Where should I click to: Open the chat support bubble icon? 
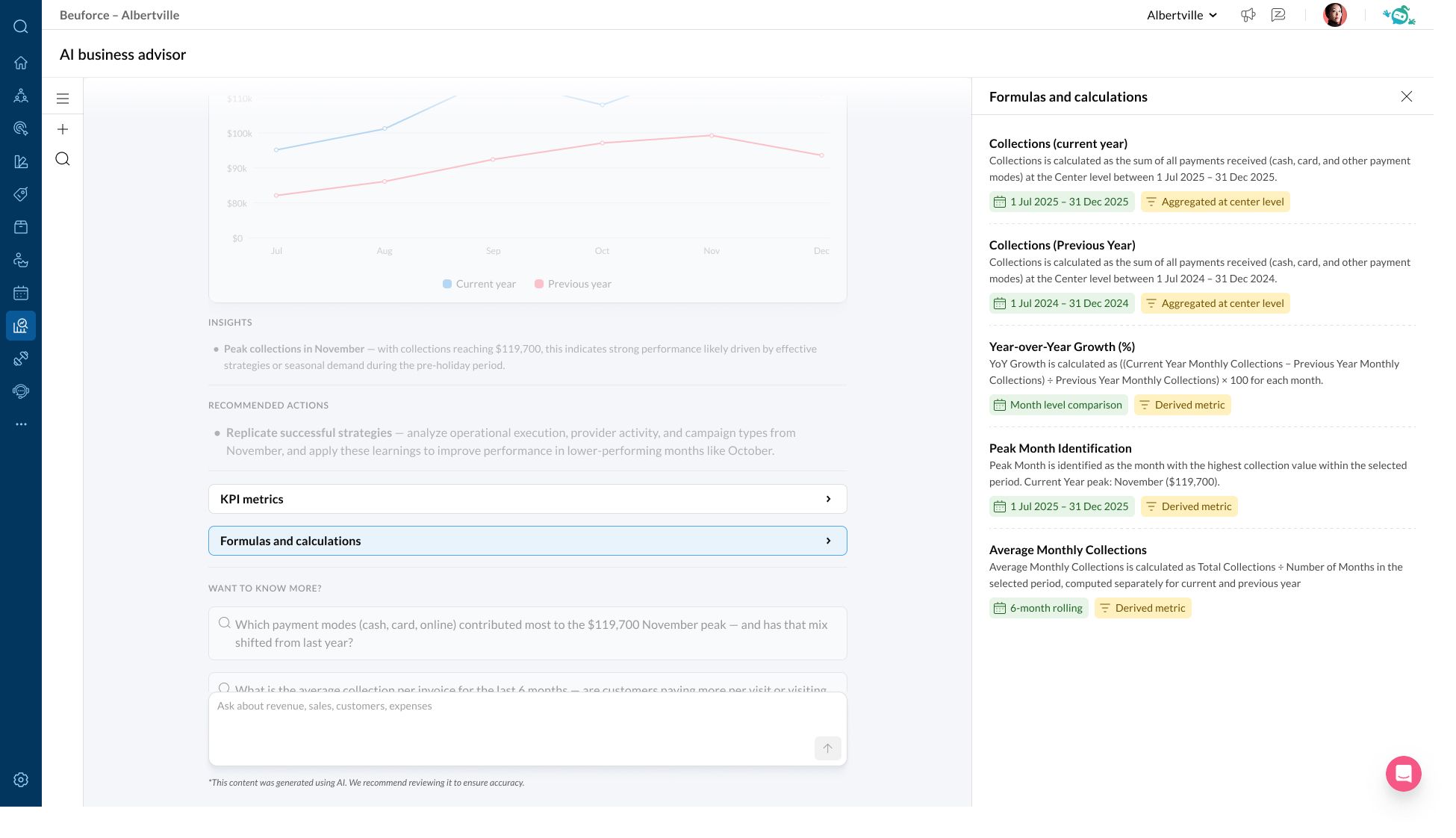[x=1403, y=774]
